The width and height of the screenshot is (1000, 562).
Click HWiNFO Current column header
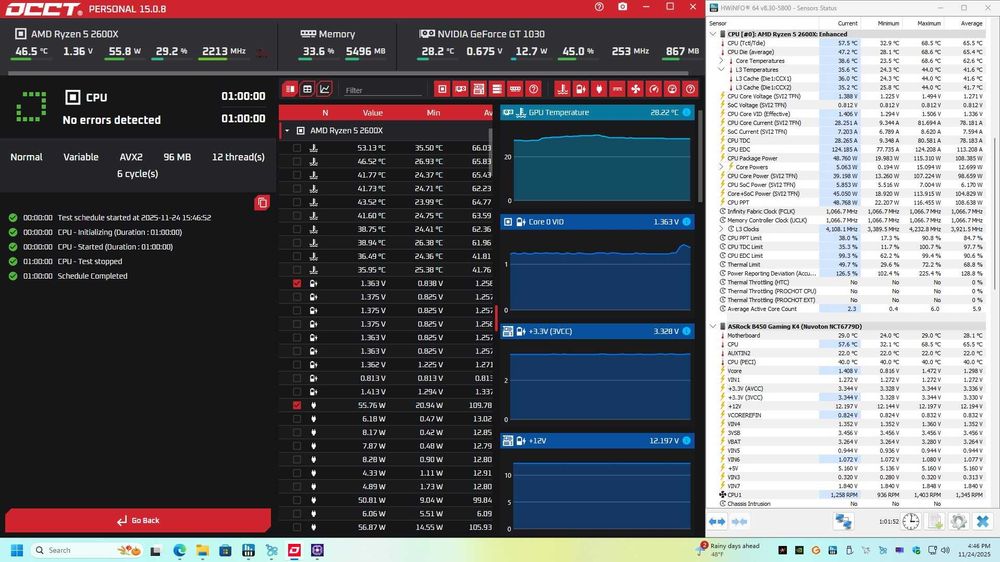tap(847, 23)
